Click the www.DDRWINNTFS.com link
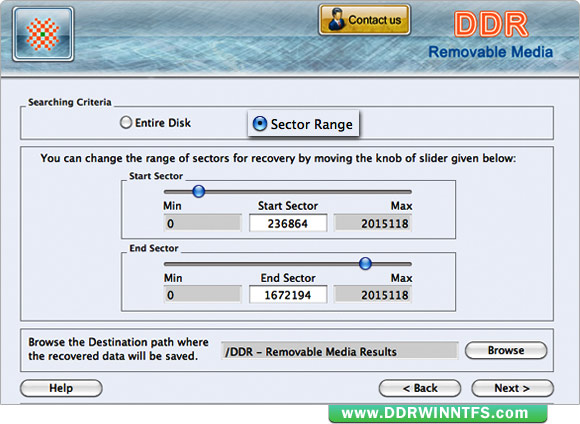 tap(438, 413)
